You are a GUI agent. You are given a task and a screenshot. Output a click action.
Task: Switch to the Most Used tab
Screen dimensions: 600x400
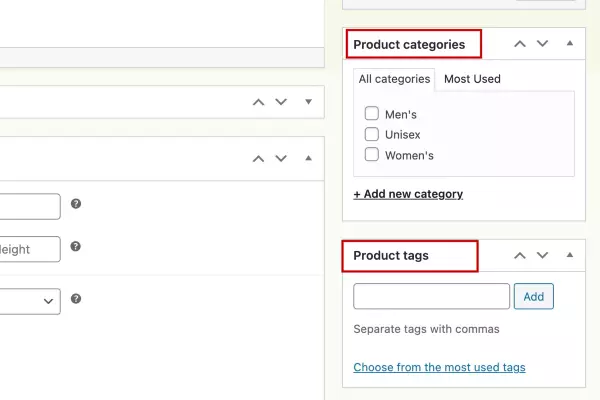(x=472, y=79)
